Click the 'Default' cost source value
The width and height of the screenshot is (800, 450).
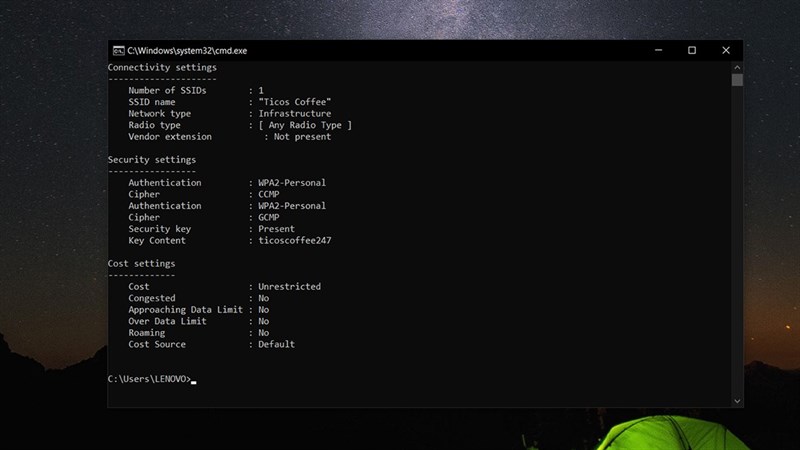tap(276, 344)
